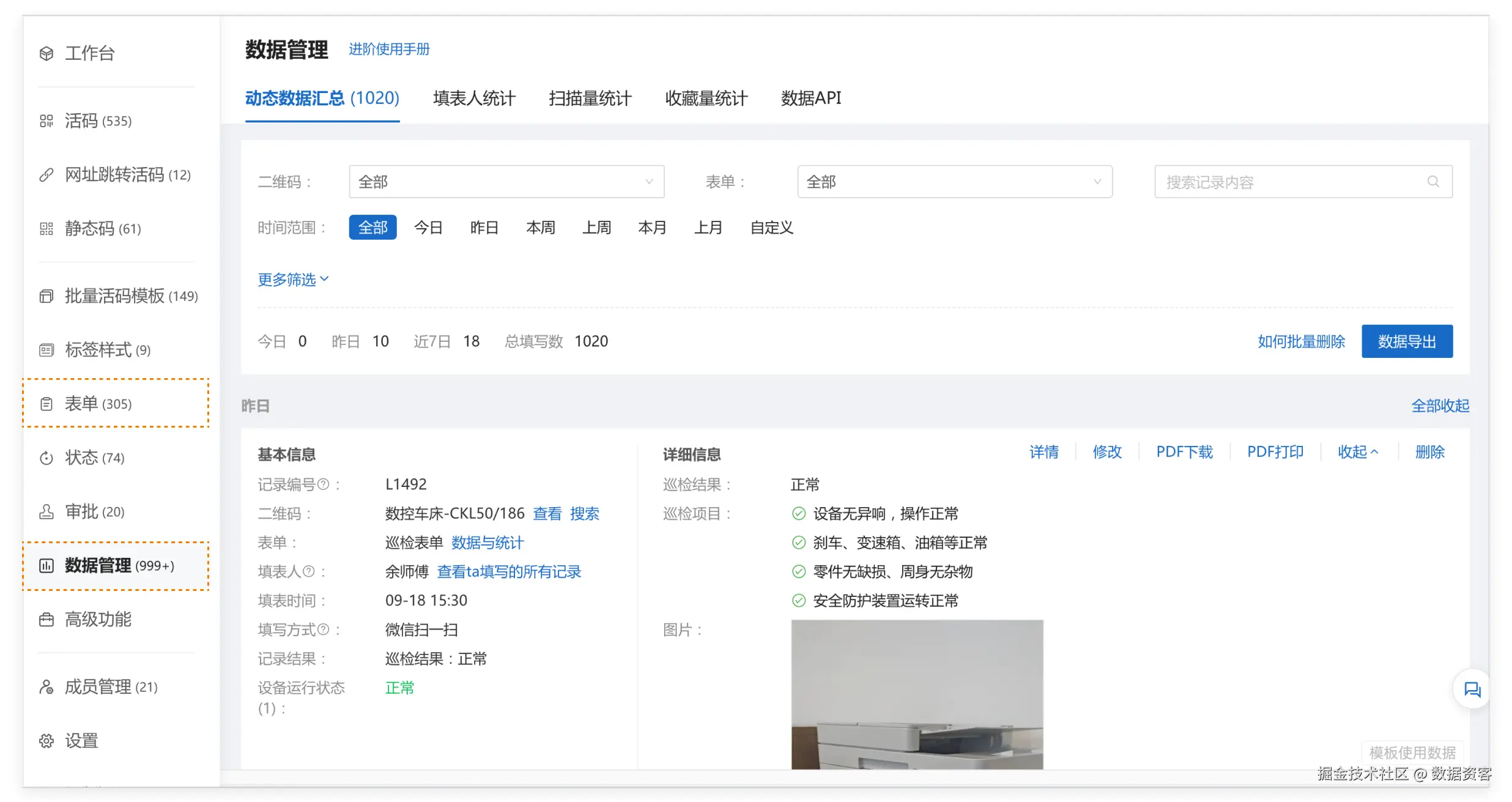Viewport: 1512px width, 802px height.
Task: Click the inspection photo thumbnail
Action: 916,694
